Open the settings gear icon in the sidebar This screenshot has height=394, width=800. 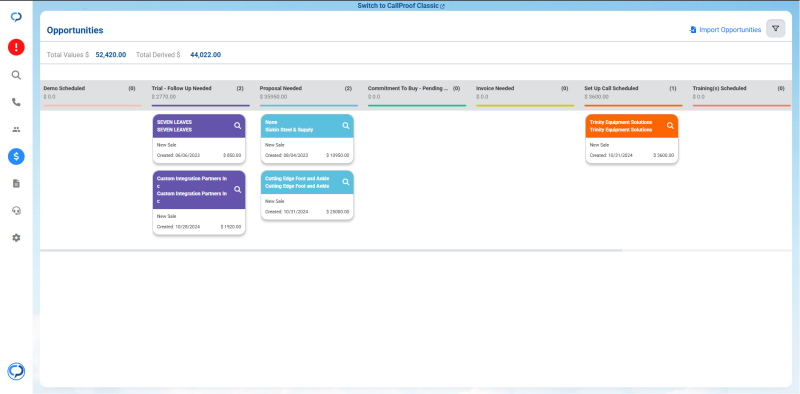point(16,238)
